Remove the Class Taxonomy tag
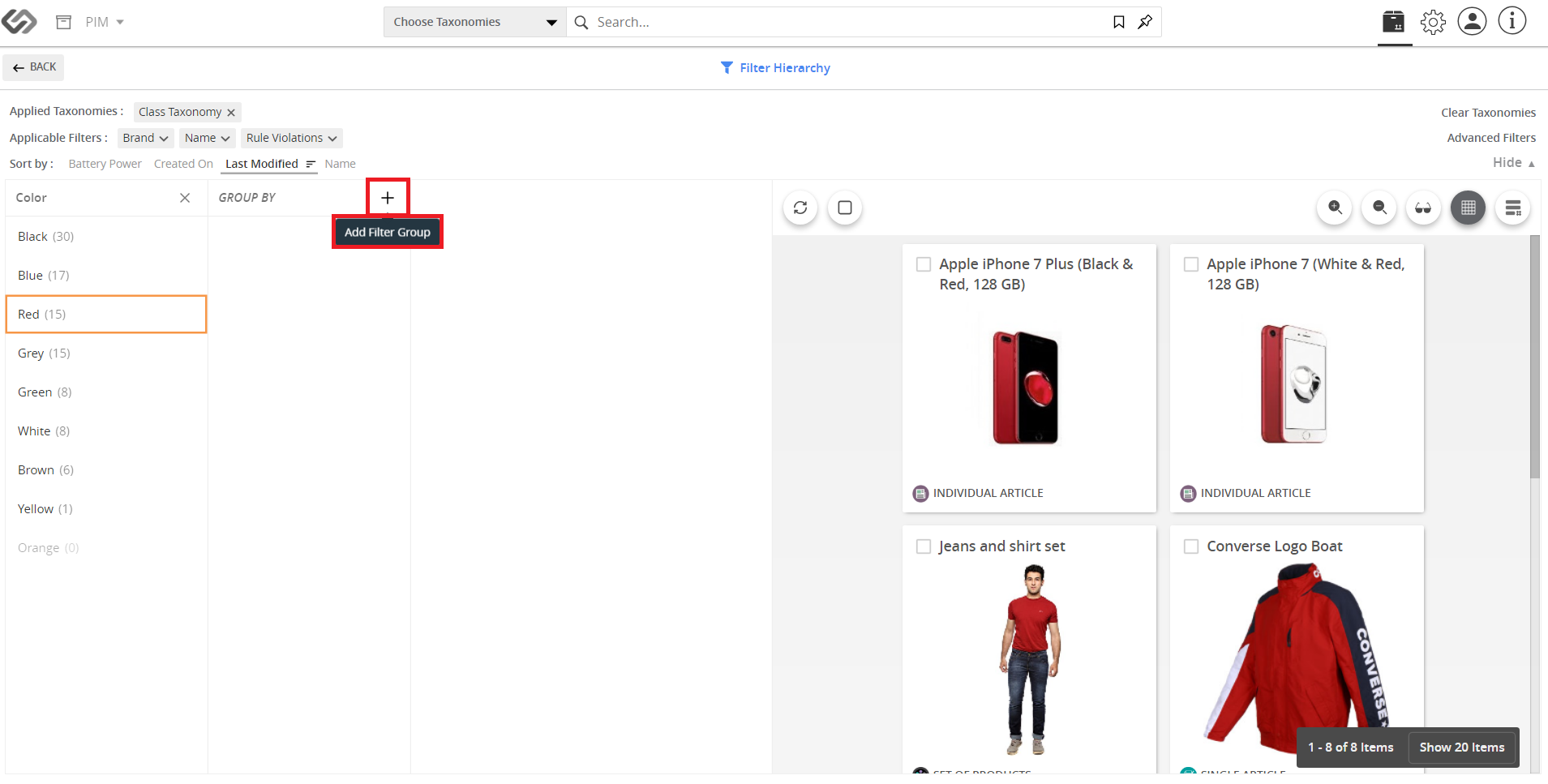Screen dimensions: 1548x784 click(x=231, y=113)
